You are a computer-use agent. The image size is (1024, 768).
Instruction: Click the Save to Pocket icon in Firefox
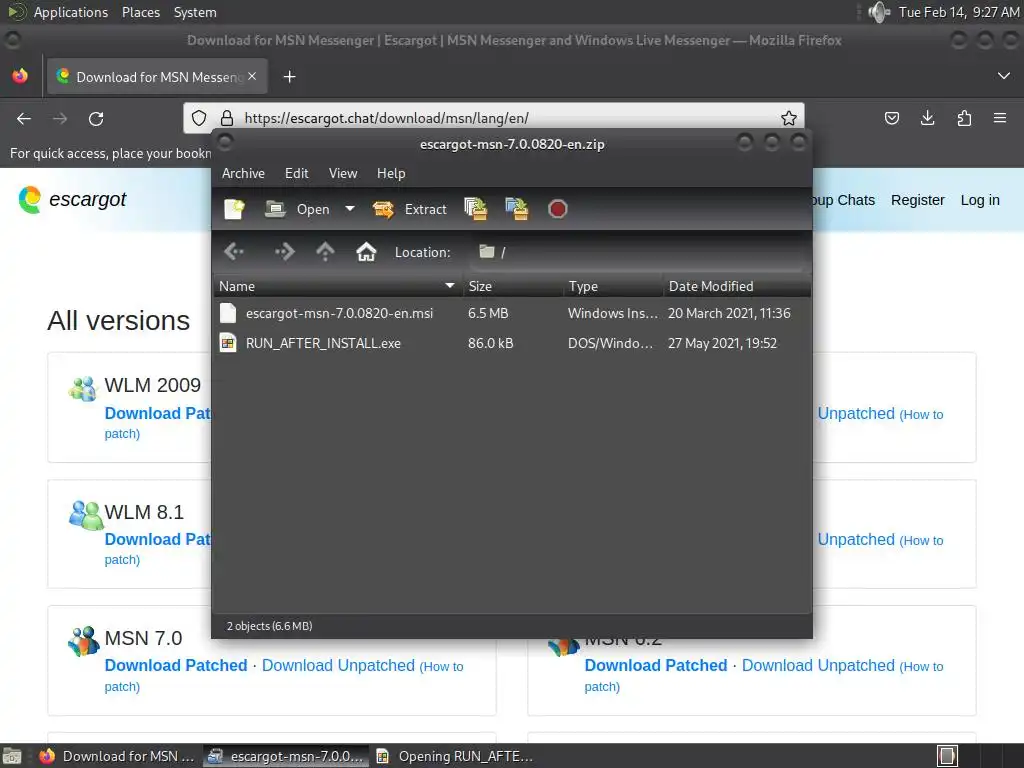point(892,118)
